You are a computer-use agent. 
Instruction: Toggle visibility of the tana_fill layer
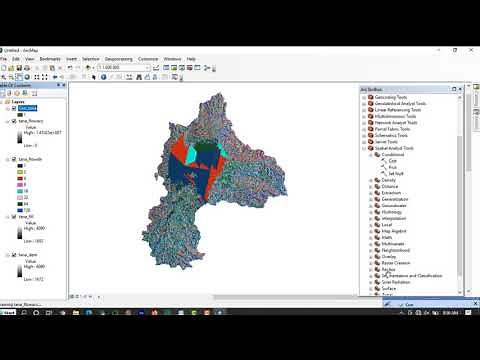click(14, 217)
